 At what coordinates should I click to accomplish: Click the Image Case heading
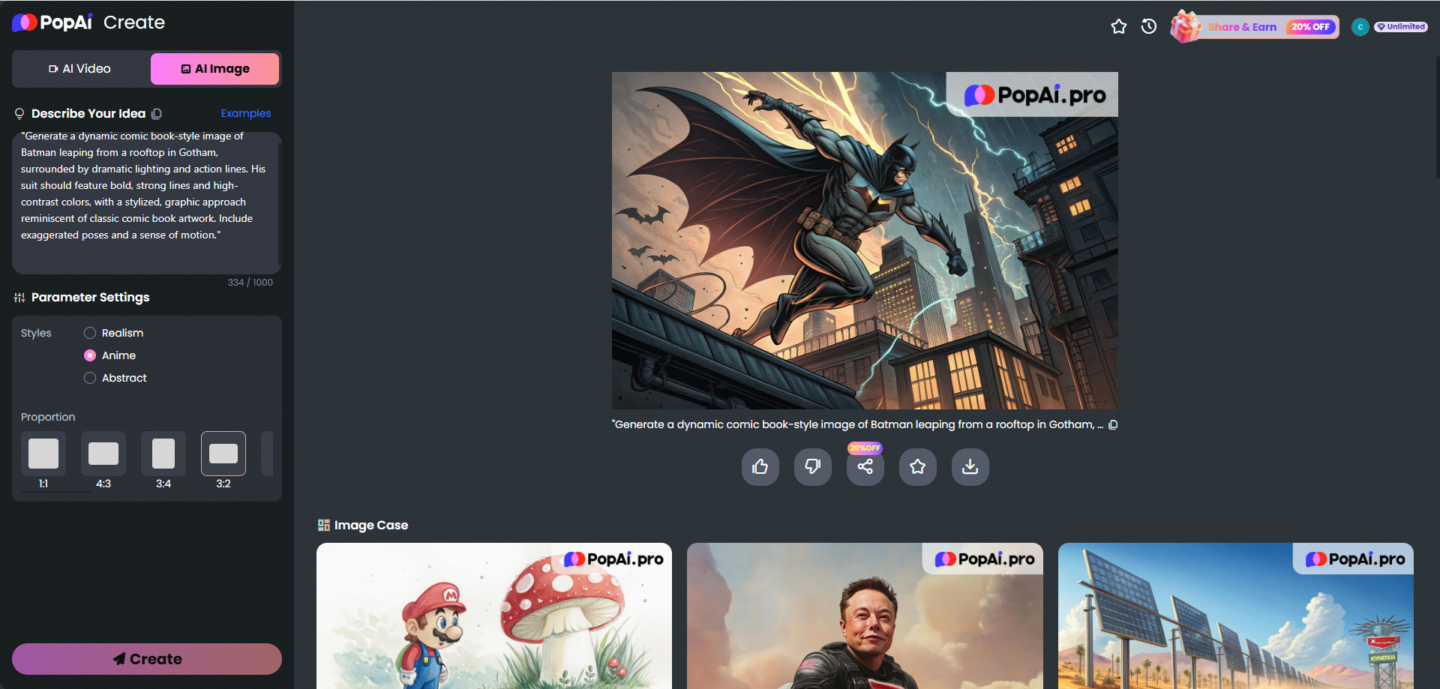pos(371,525)
